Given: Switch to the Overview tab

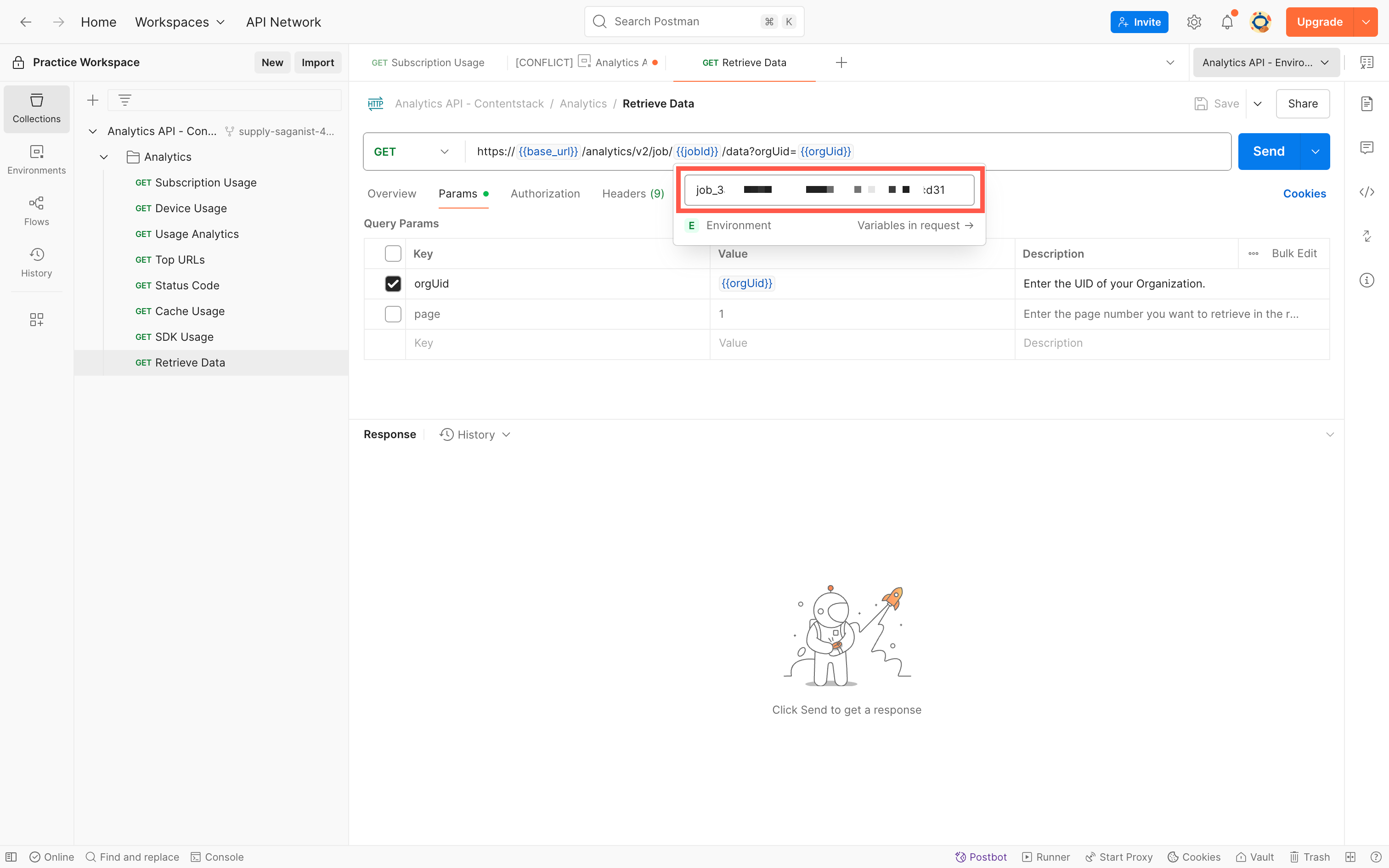Looking at the screenshot, I should click(x=391, y=194).
